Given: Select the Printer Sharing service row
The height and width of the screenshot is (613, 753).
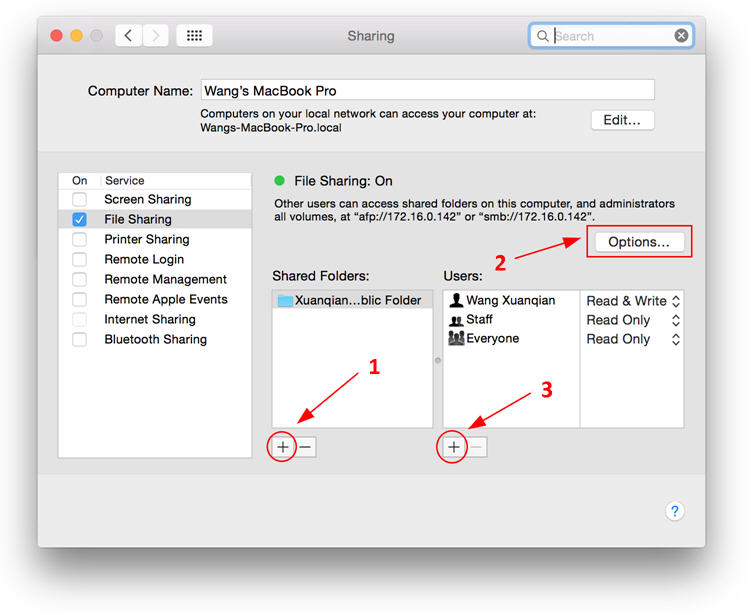Looking at the screenshot, I should point(155,239).
